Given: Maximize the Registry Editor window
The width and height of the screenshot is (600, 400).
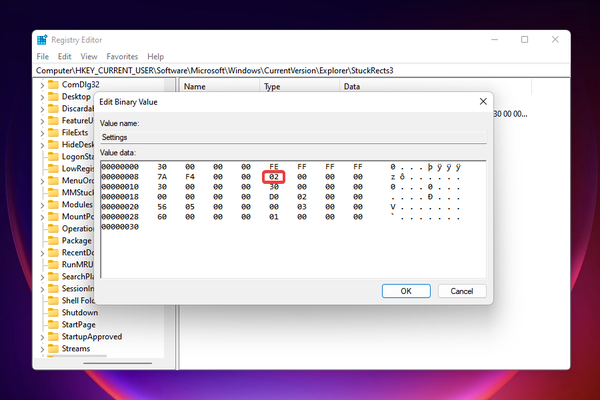Looking at the screenshot, I should (525, 39).
